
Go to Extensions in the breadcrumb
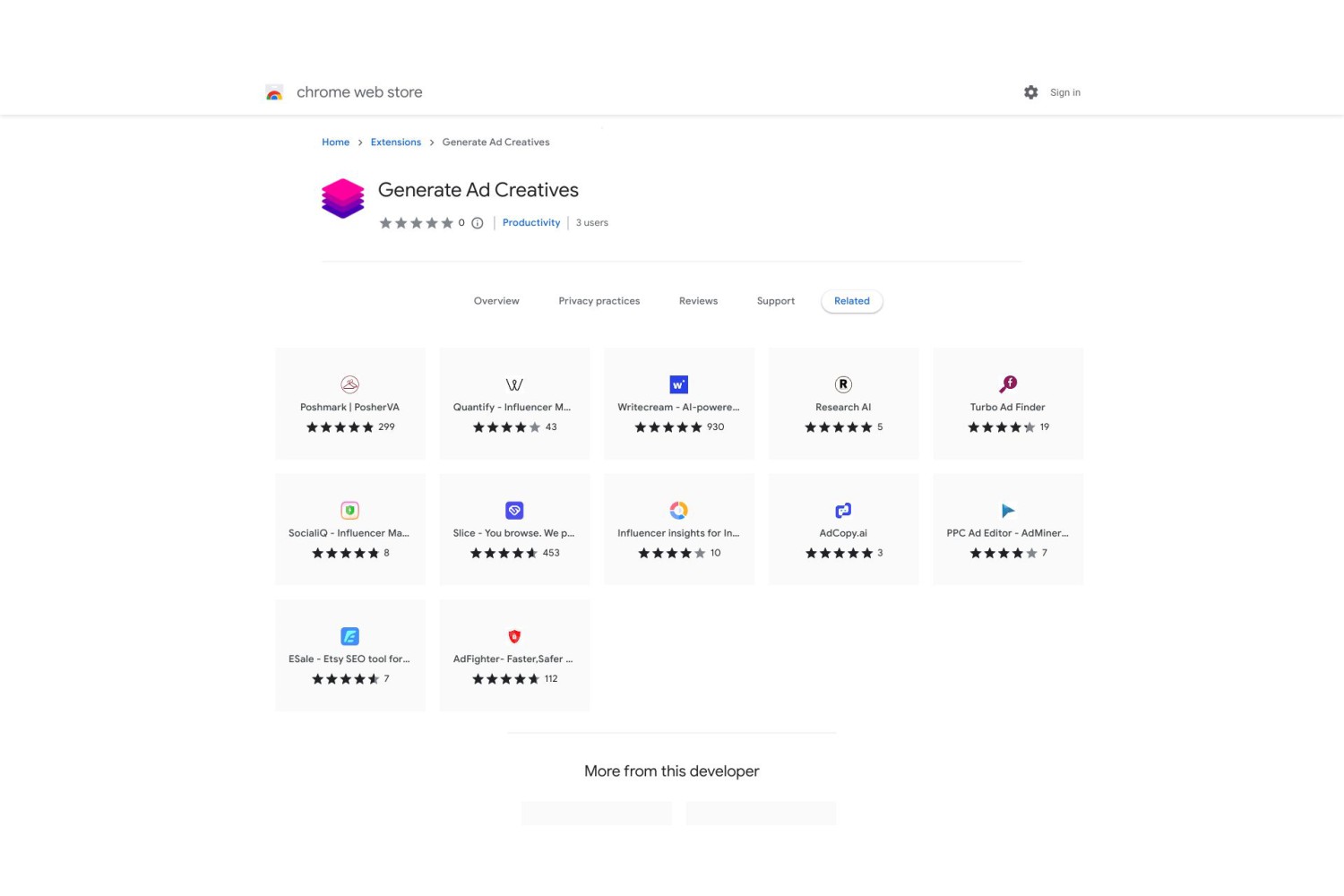(x=396, y=142)
